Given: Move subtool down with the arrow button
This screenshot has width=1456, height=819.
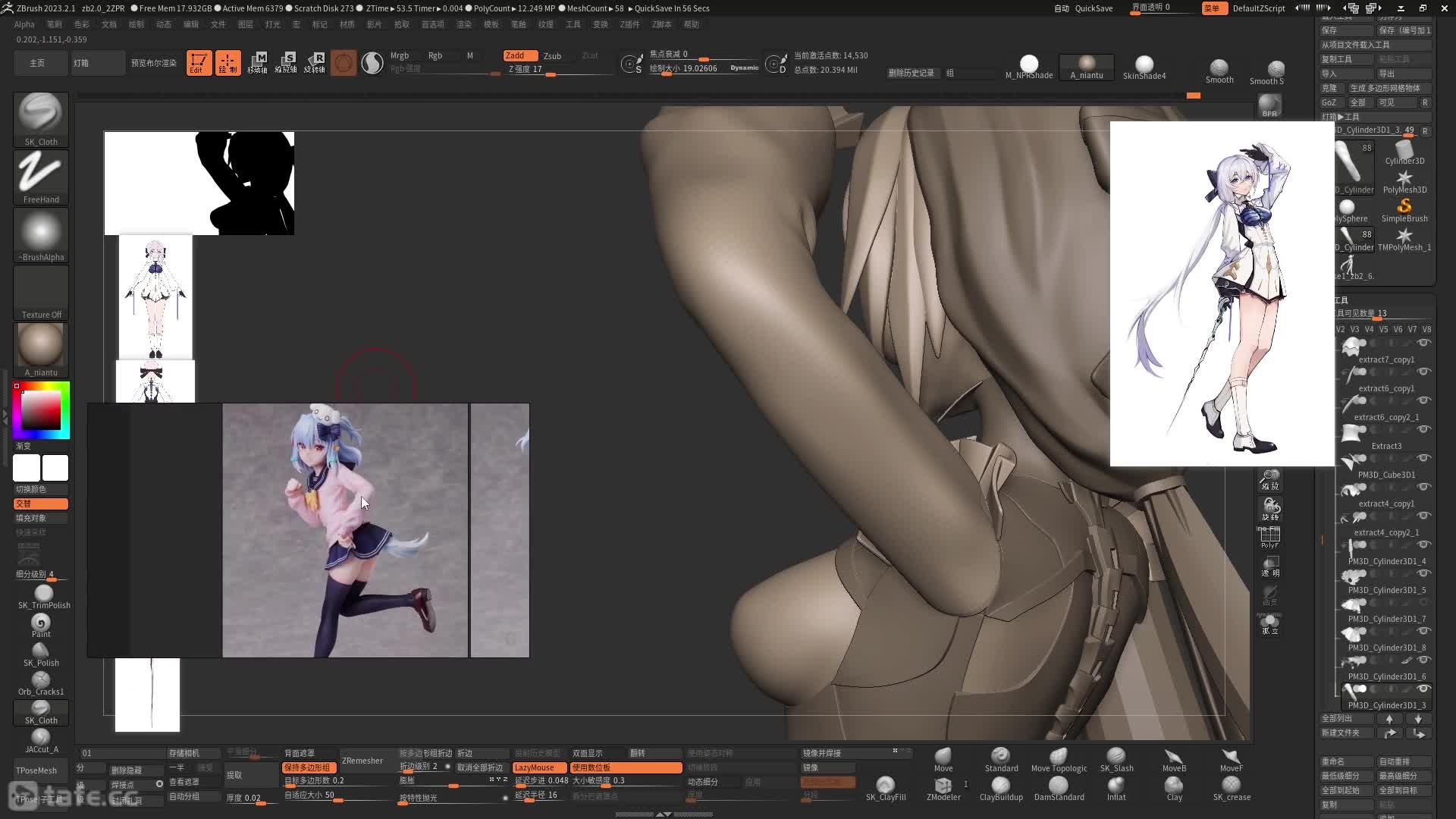Looking at the screenshot, I should point(1418,718).
